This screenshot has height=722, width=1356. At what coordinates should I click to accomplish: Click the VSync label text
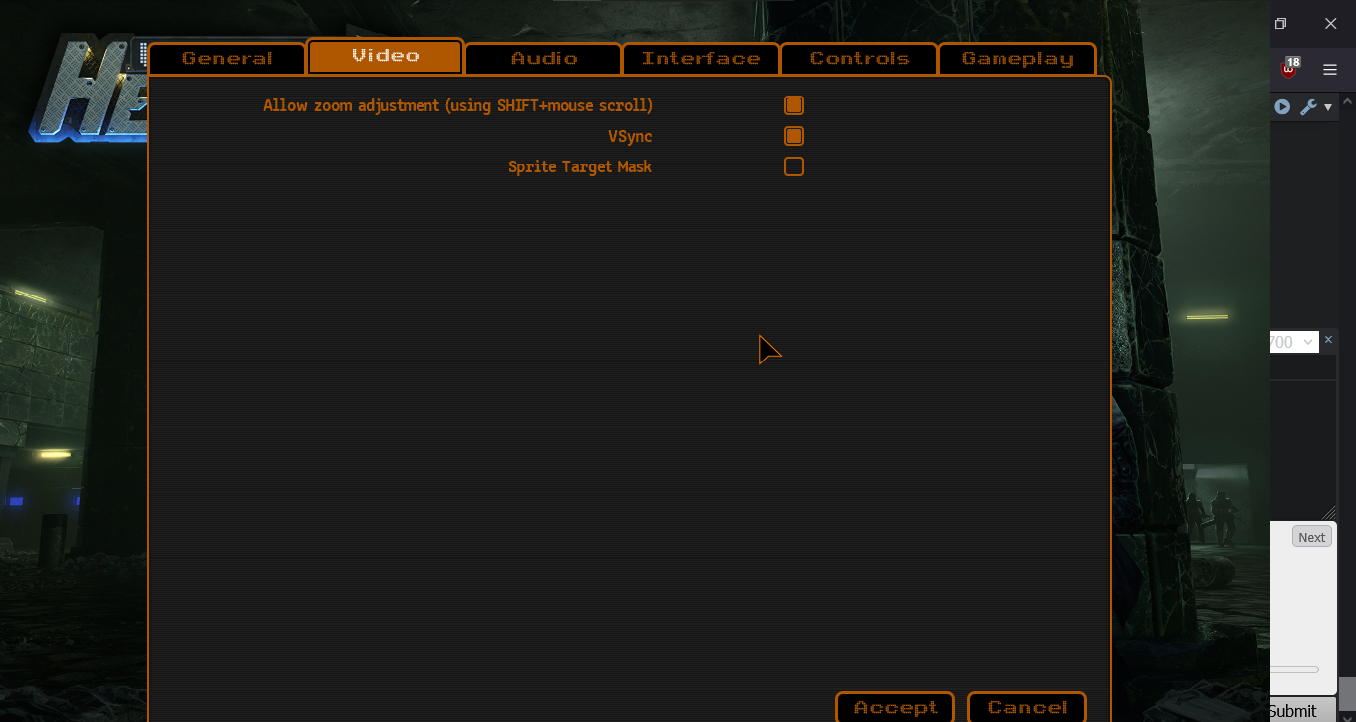click(x=630, y=136)
